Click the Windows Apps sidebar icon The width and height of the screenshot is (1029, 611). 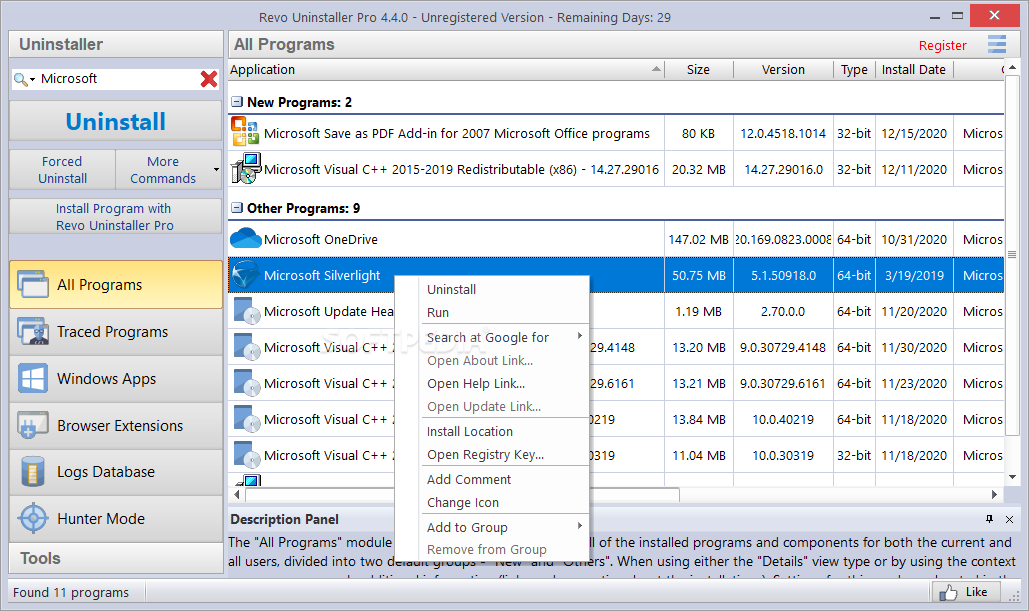click(33, 379)
